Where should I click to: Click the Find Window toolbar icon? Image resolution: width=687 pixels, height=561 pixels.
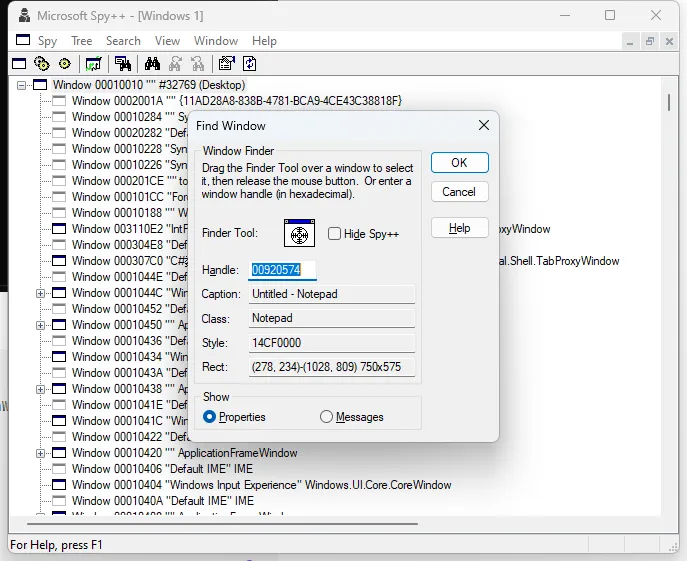(123, 64)
